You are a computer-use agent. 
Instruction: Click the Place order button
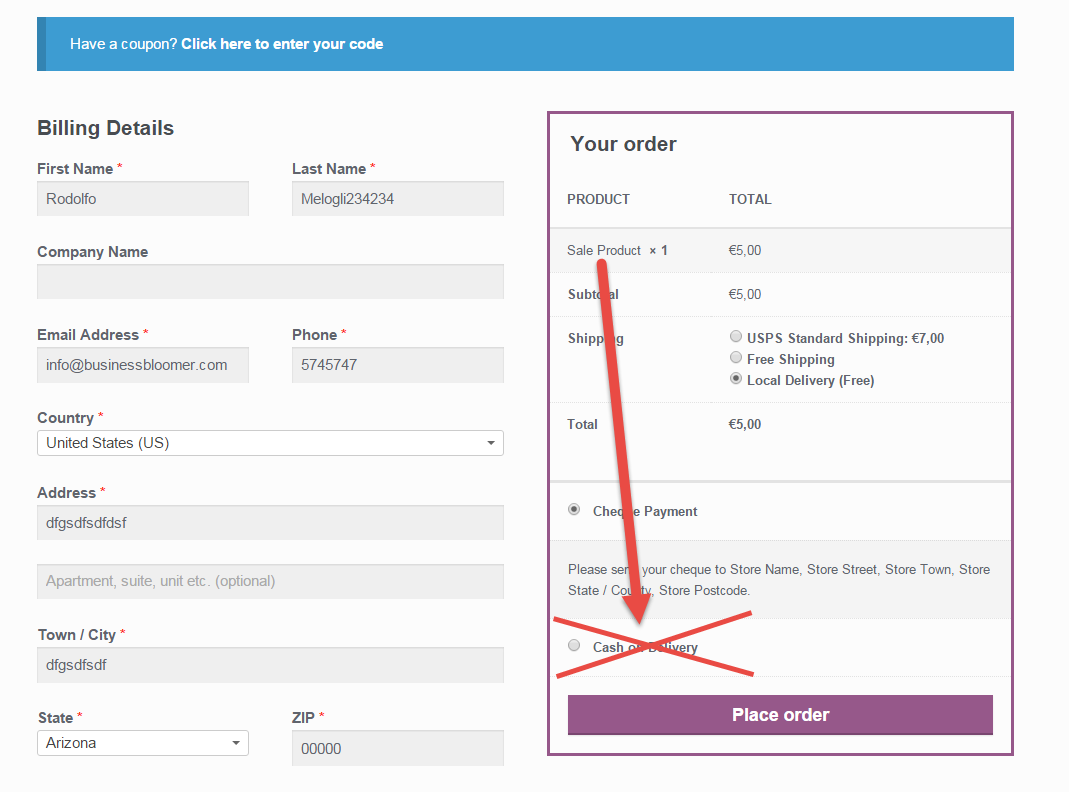tap(780, 714)
